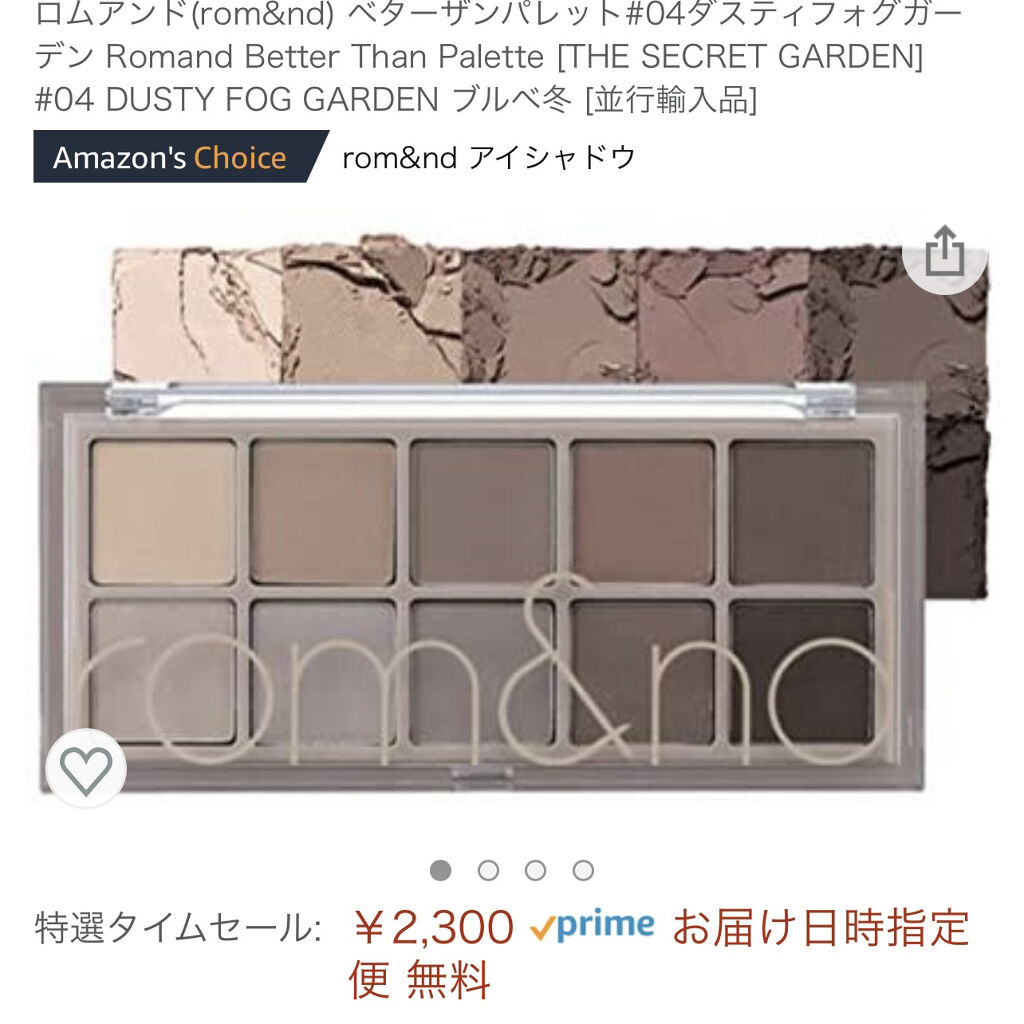Screen dimensions: 1024x1024
Task: Click the lightest beige top-left eyeshadow pan
Action: coord(163,512)
